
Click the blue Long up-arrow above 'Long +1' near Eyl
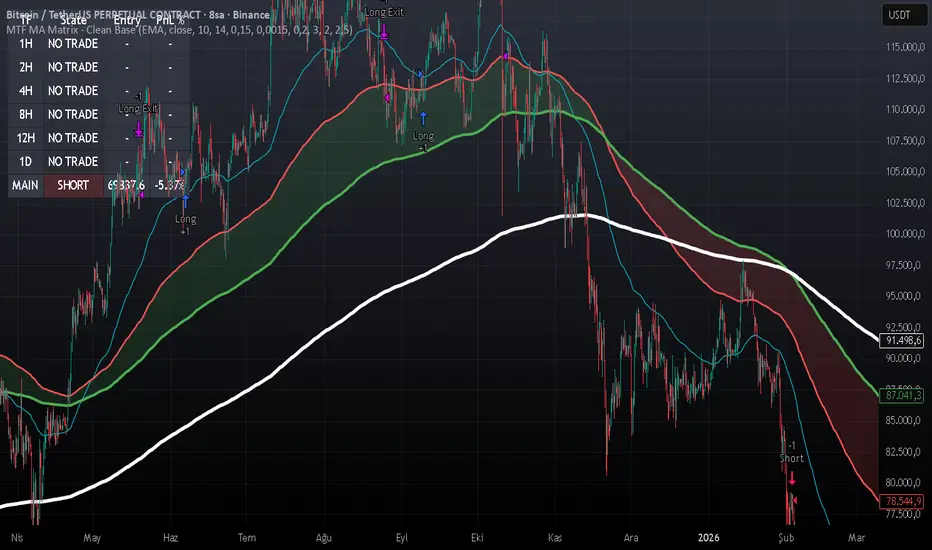tap(423, 118)
